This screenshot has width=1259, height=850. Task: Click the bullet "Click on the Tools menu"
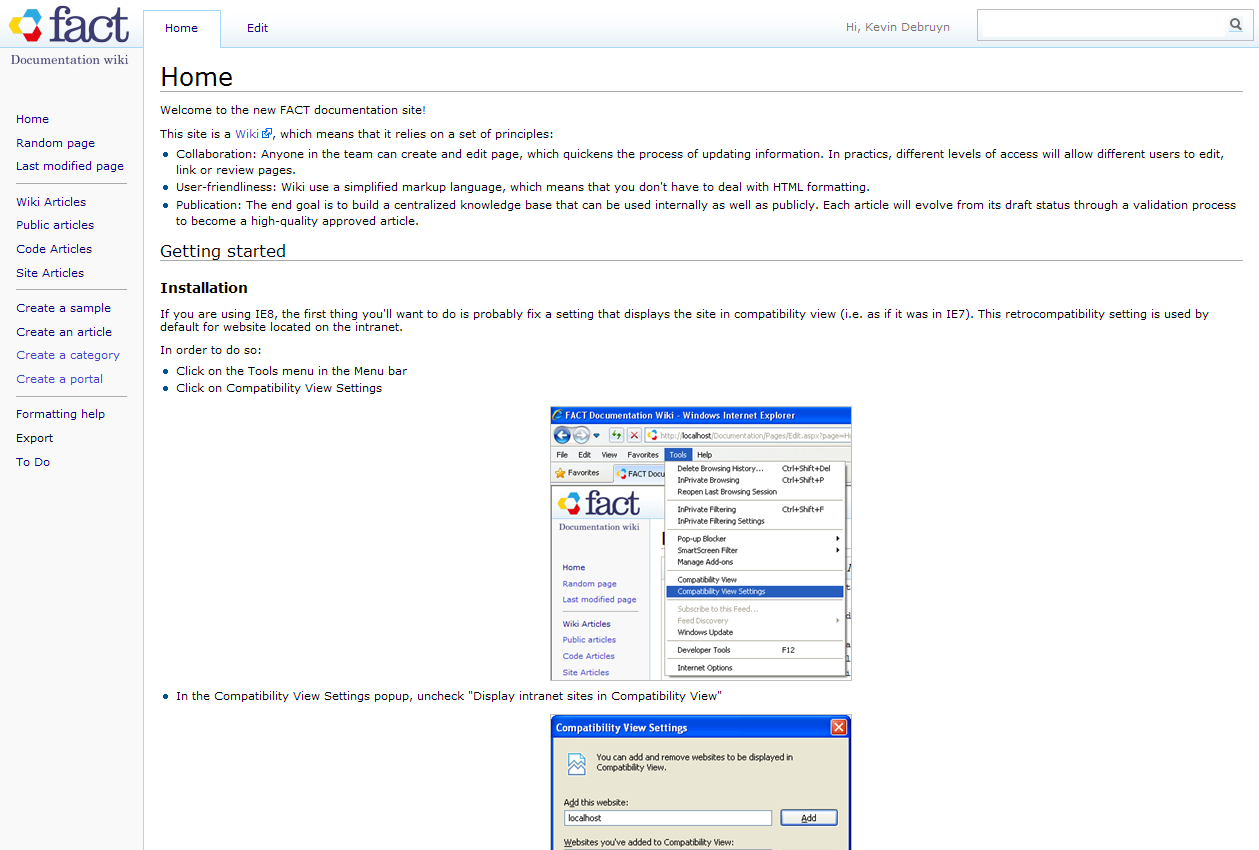click(x=292, y=371)
